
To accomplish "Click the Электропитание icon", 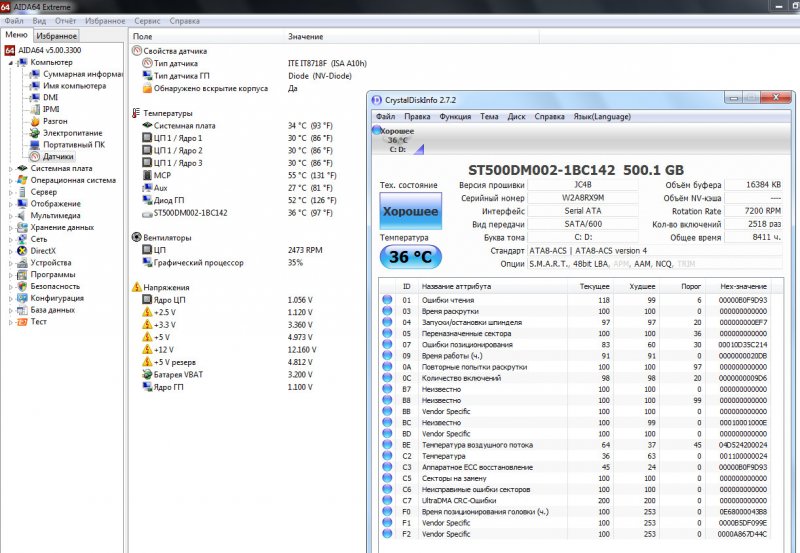I will coord(35,133).
